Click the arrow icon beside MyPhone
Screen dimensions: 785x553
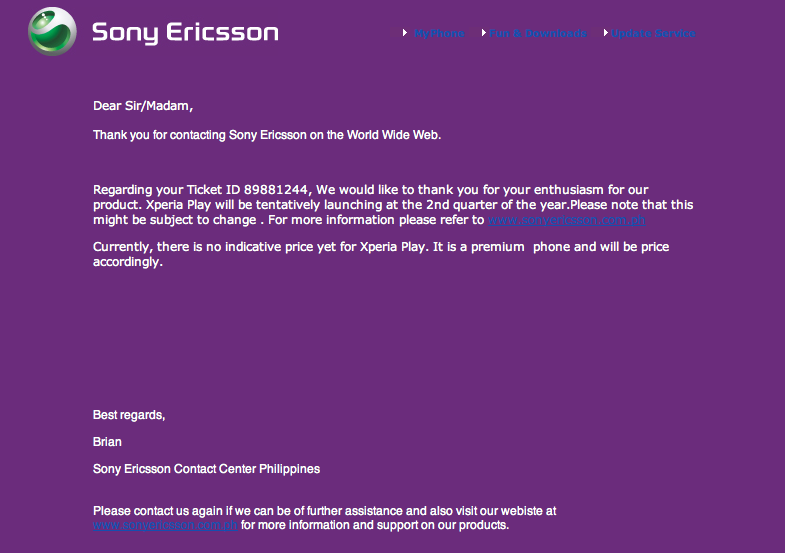405,33
